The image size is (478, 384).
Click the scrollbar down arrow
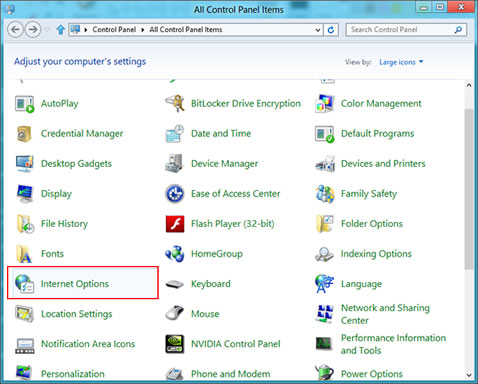pyautogui.click(x=469, y=375)
